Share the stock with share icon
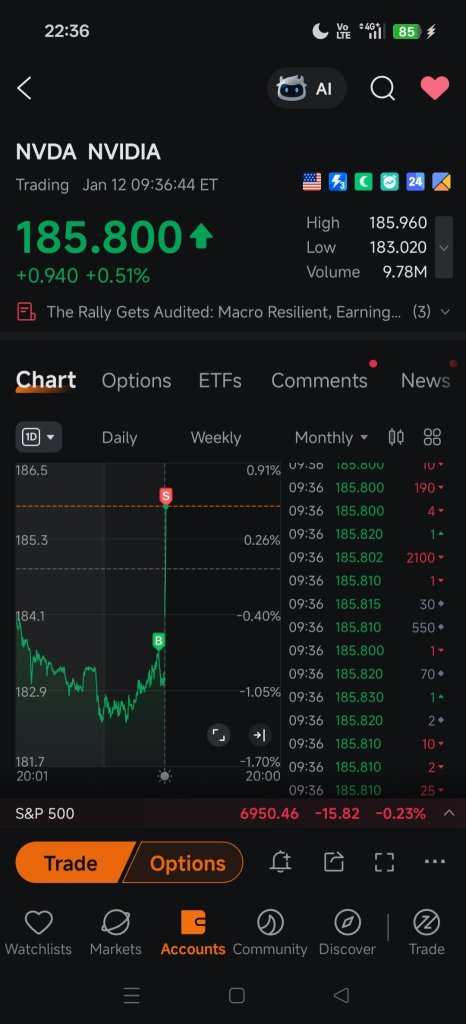The width and height of the screenshot is (466, 1024). (334, 862)
